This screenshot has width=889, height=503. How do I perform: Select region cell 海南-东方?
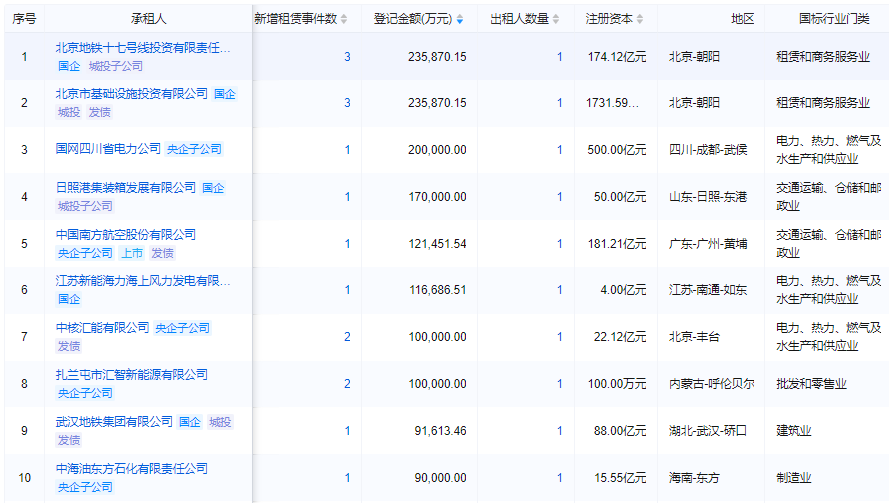(x=694, y=478)
